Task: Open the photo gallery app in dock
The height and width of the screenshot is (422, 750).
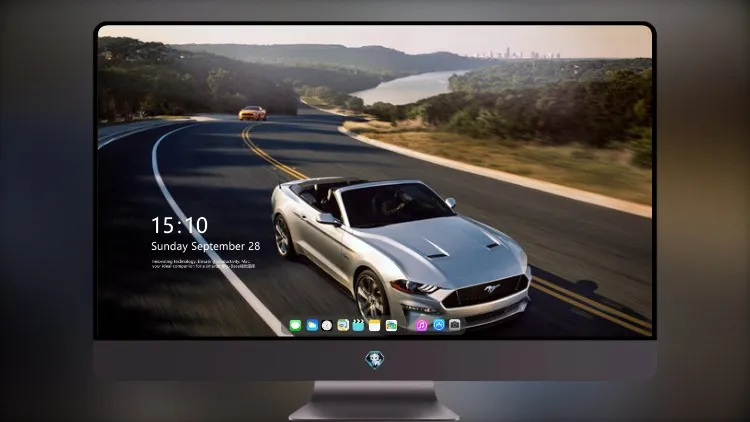Action: click(391, 326)
